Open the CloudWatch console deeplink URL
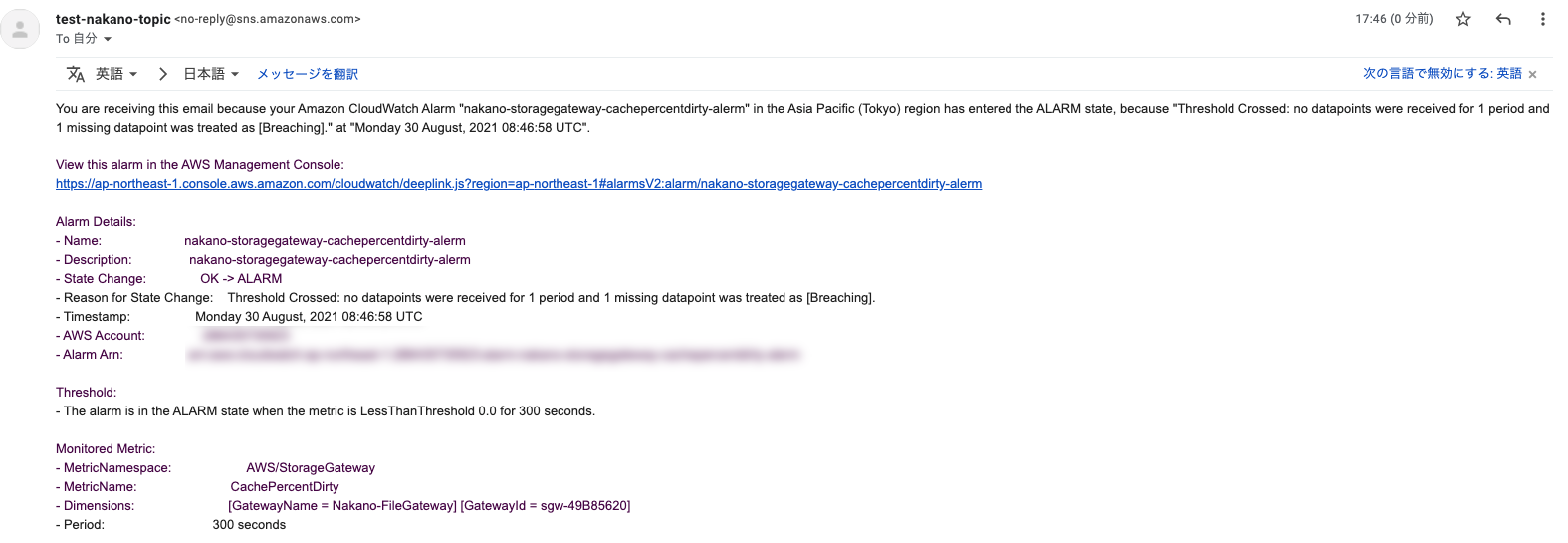Image resolution: width=1568 pixels, height=543 pixels. click(519, 184)
